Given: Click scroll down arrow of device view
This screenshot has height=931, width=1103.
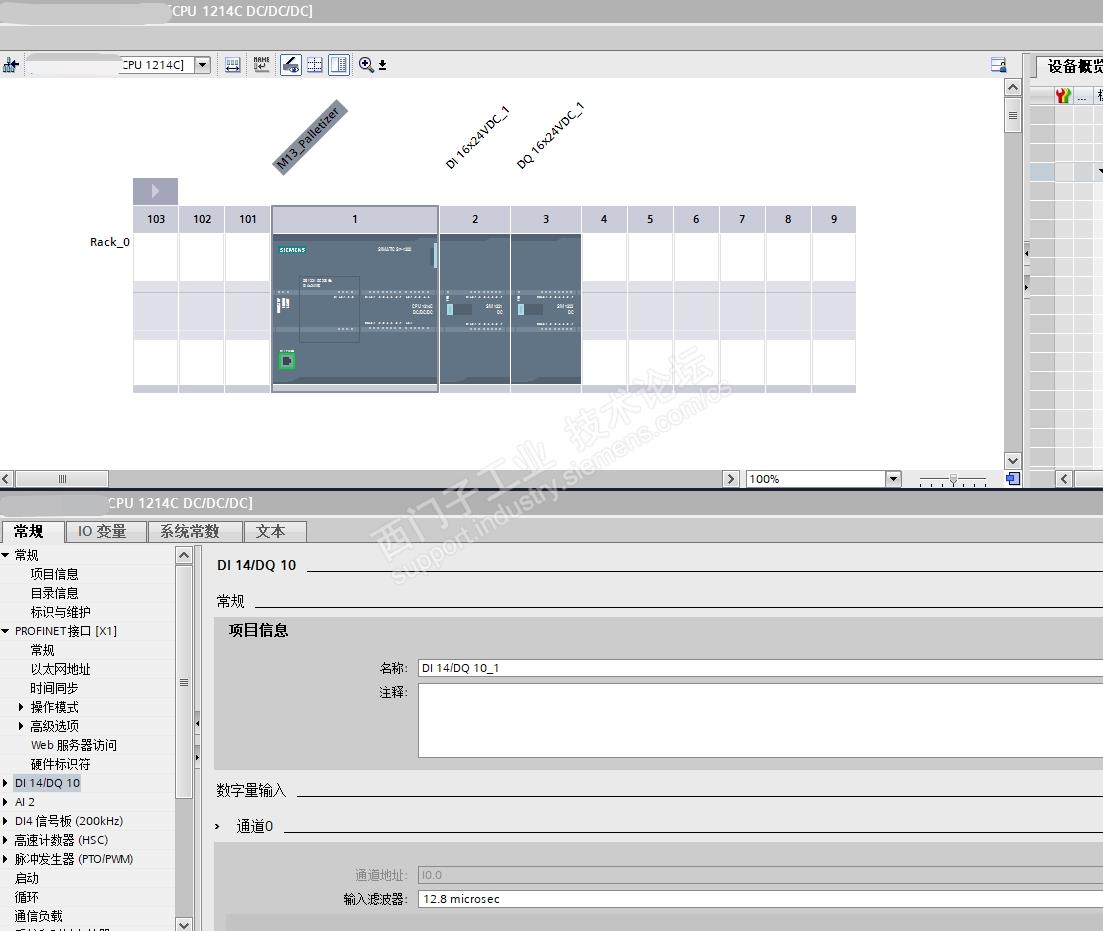Looking at the screenshot, I should click(x=1013, y=461).
